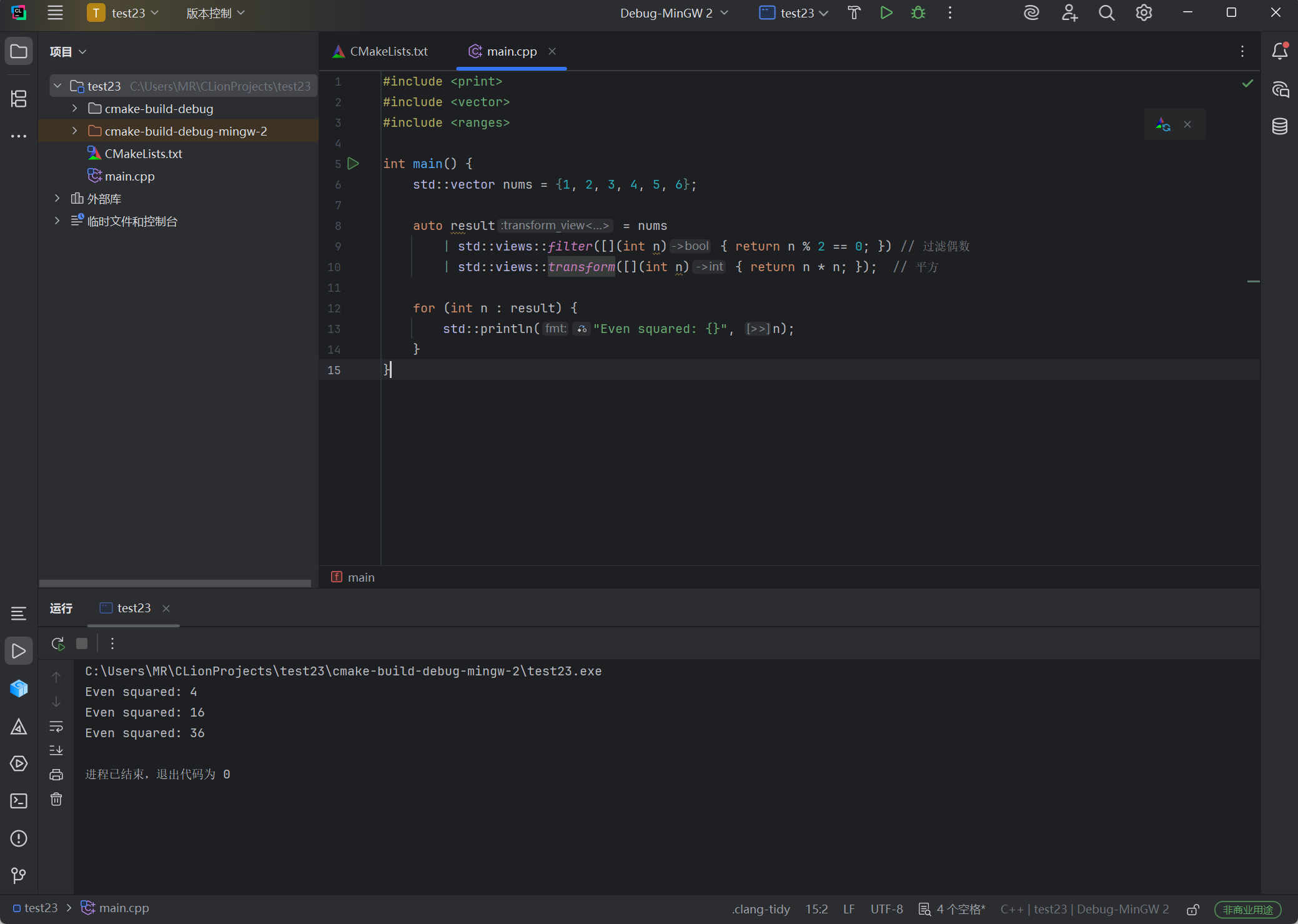This screenshot has height=924, width=1298.
Task: Run test23 with green play button
Action: tap(886, 13)
